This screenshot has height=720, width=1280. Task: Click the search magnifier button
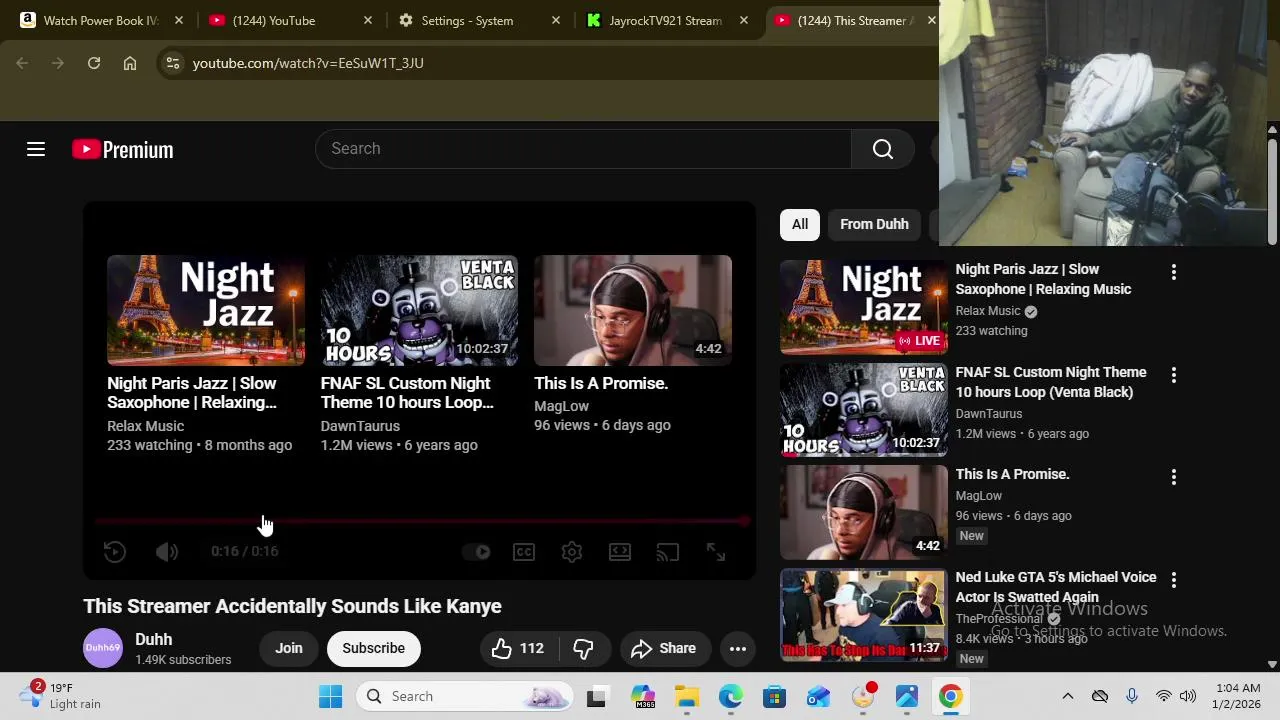tap(883, 149)
